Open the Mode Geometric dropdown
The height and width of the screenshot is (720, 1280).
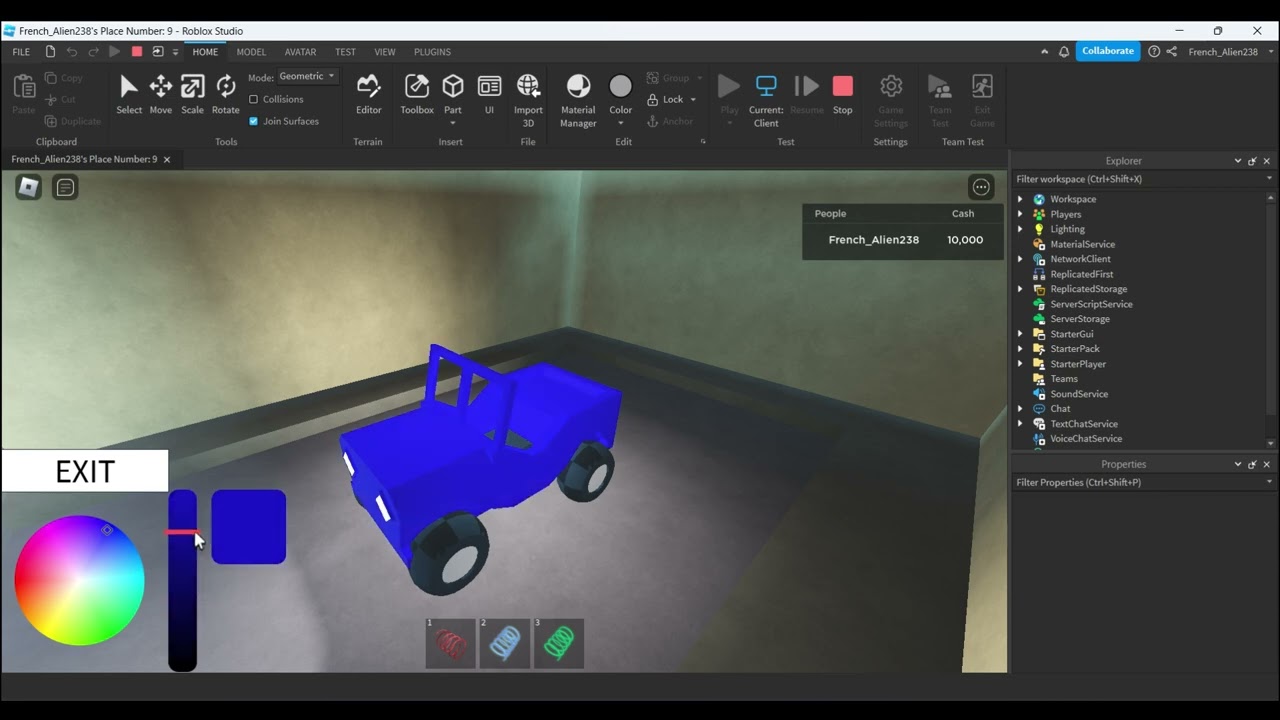(x=306, y=76)
